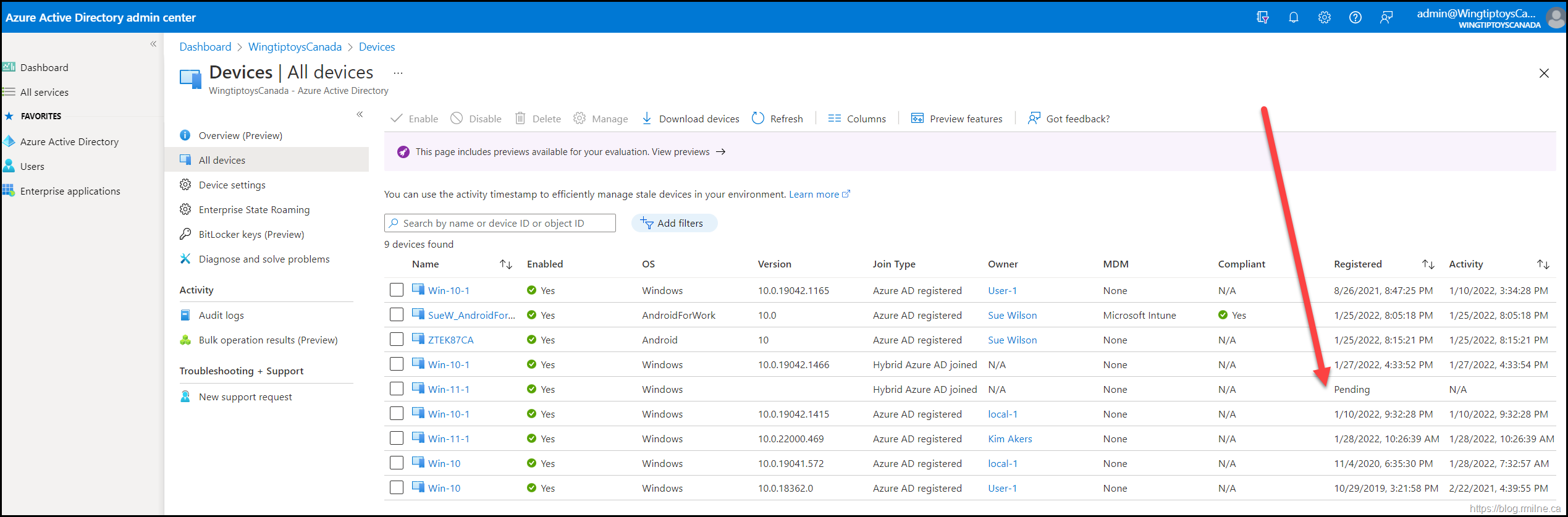
Task: Sort devices by Registered column
Action: 1428,264
